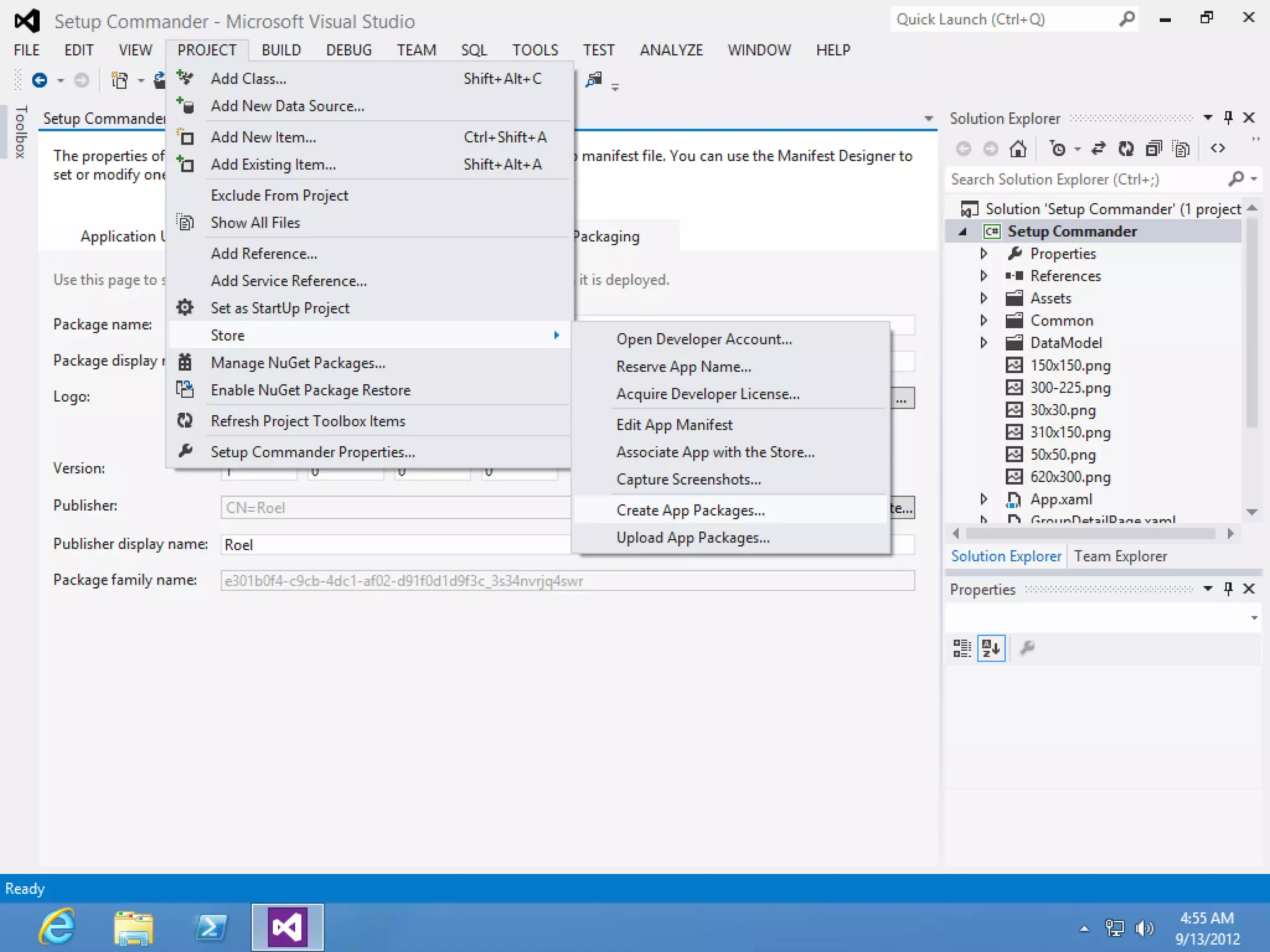Toggle alphabetical sort in Properties panel

pos(991,648)
